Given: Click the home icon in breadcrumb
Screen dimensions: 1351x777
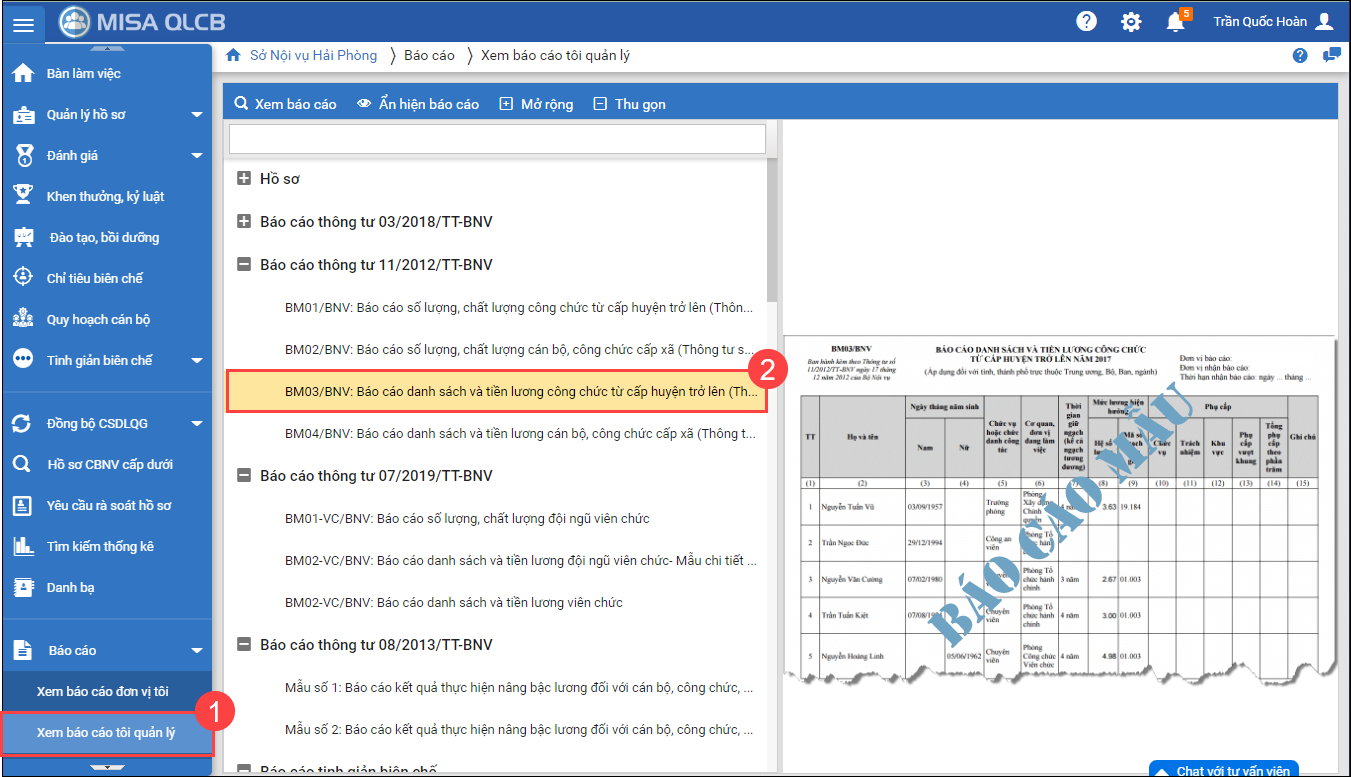Looking at the screenshot, I should coord(233,56).
